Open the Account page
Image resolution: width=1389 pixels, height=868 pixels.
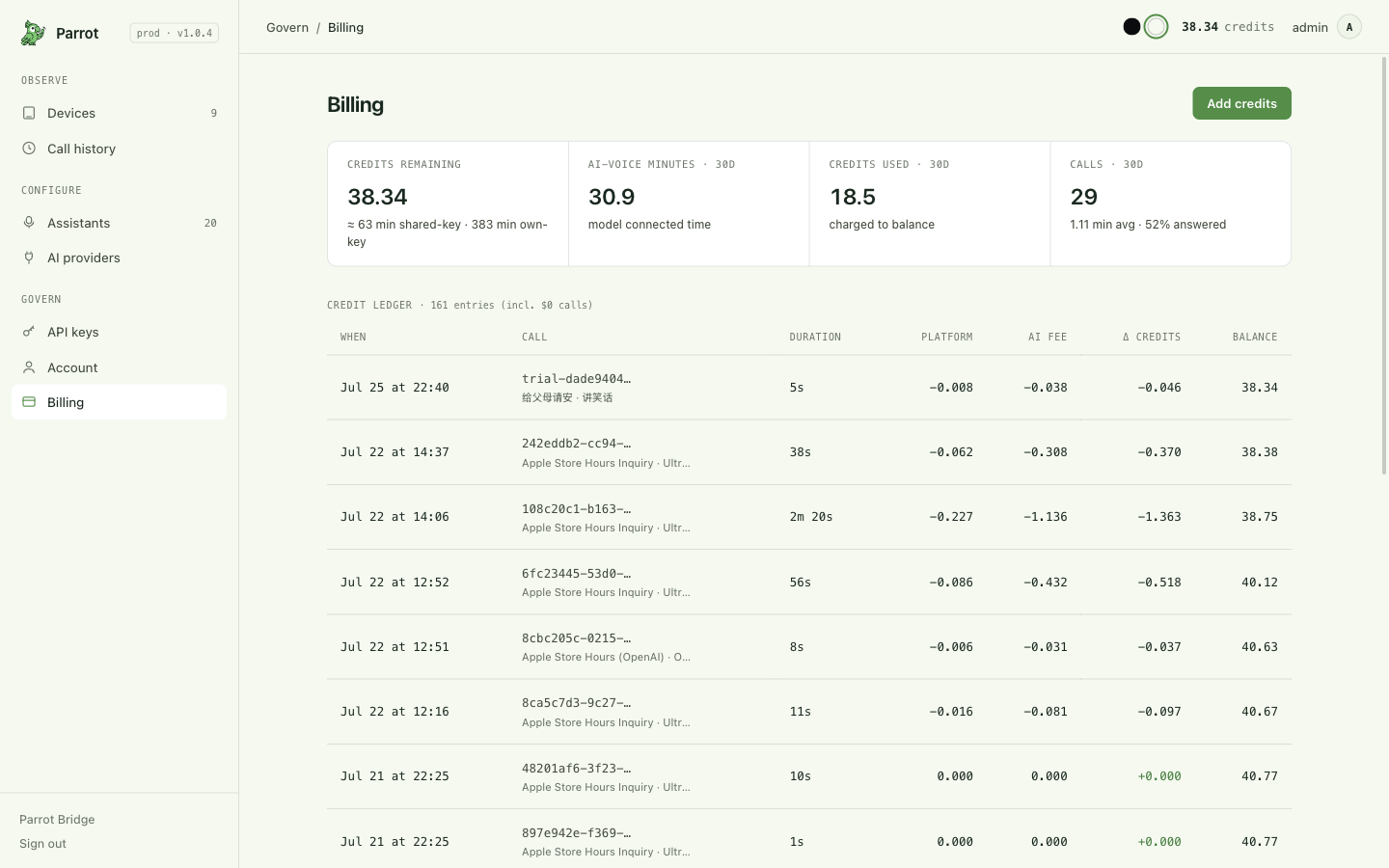coord(120,367)
